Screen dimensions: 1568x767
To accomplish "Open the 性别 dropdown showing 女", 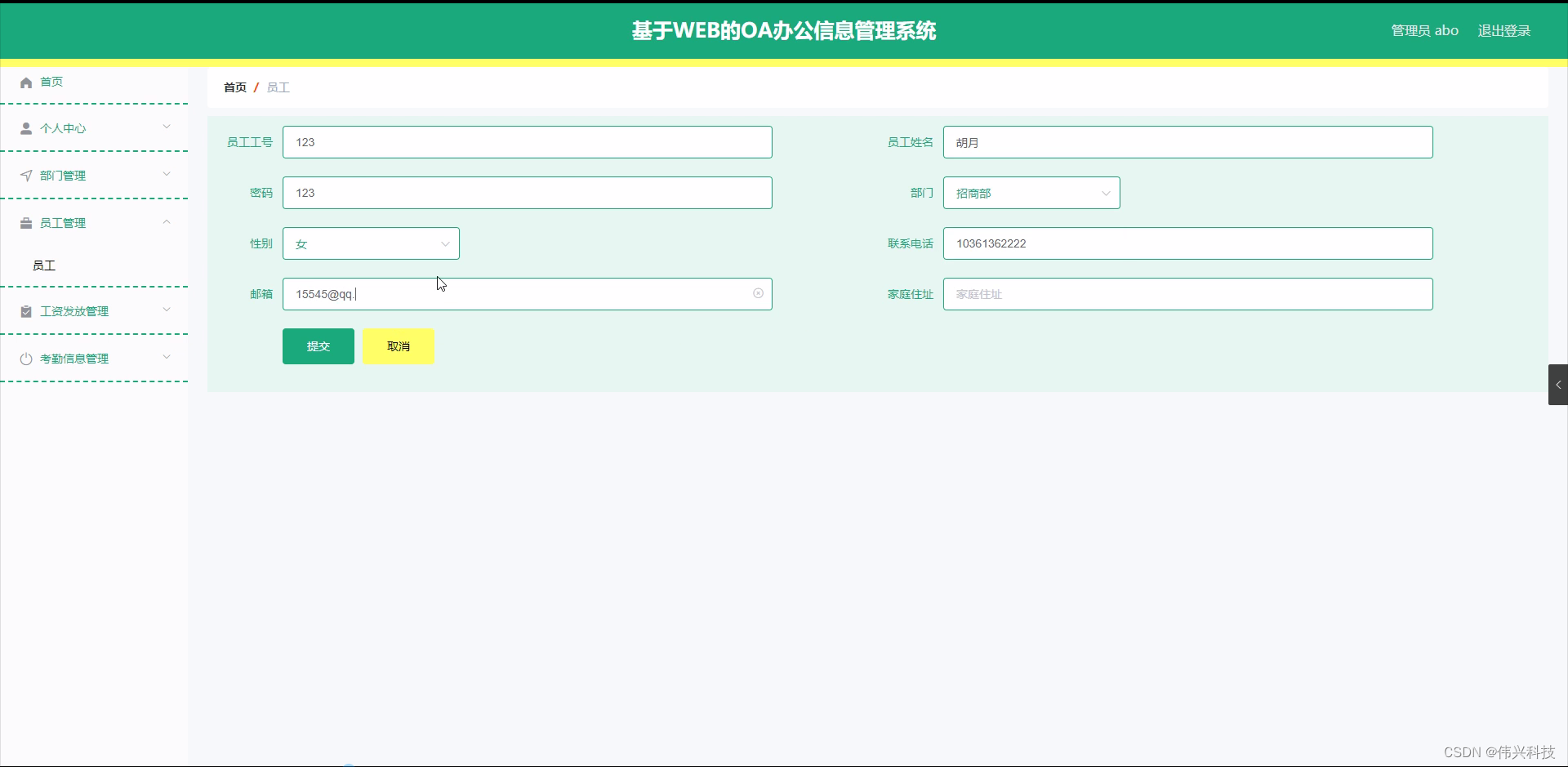I will [370, 243].
